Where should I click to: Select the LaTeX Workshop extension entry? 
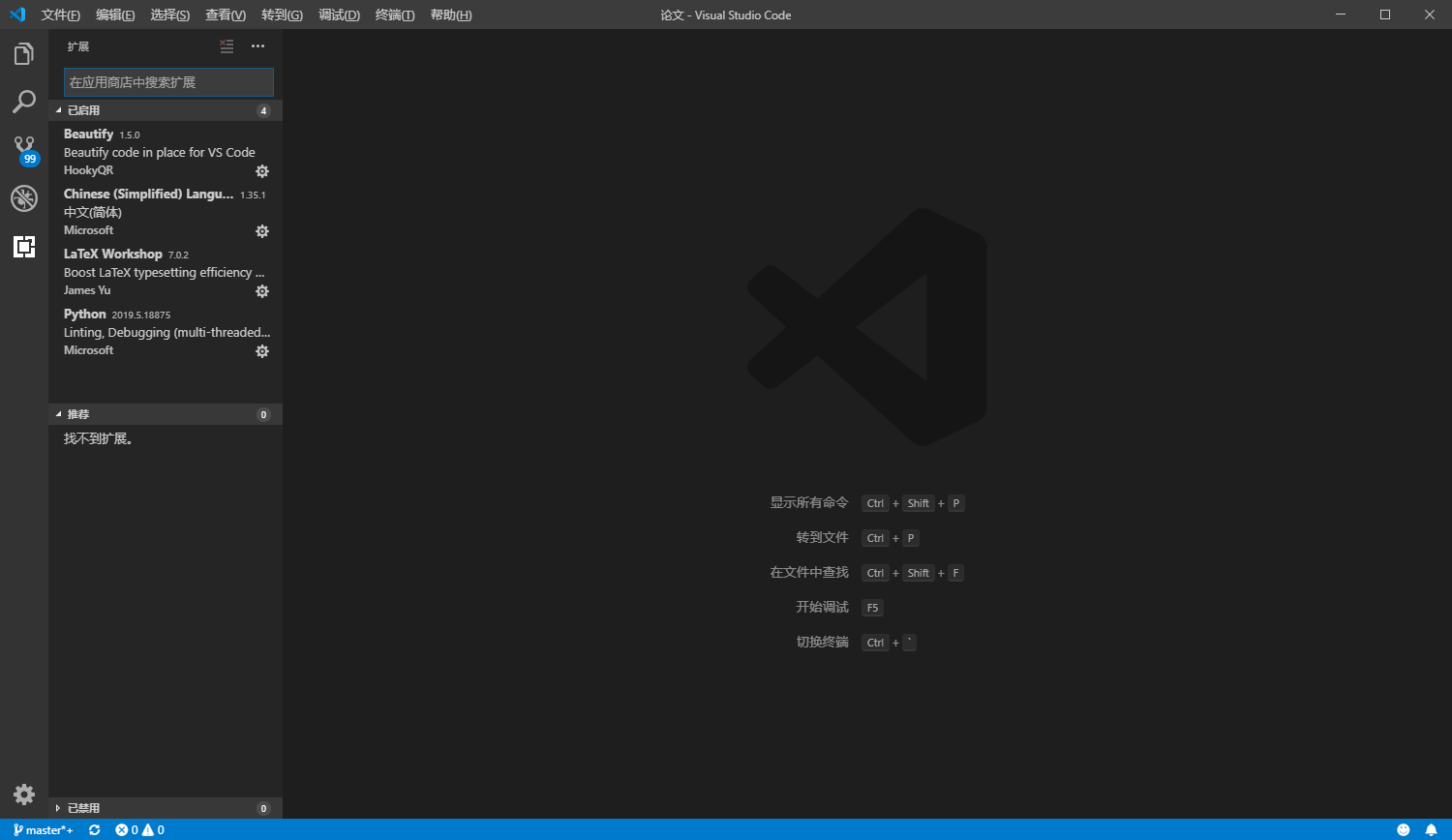click(166, 272)
